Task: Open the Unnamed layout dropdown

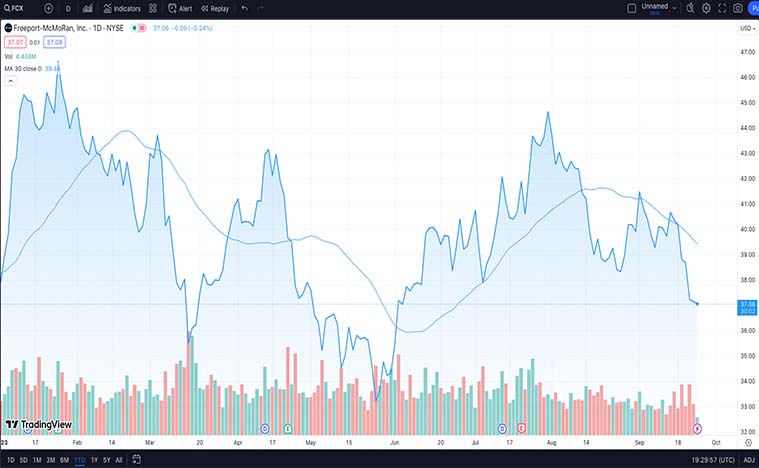Action: coord(659,8)
